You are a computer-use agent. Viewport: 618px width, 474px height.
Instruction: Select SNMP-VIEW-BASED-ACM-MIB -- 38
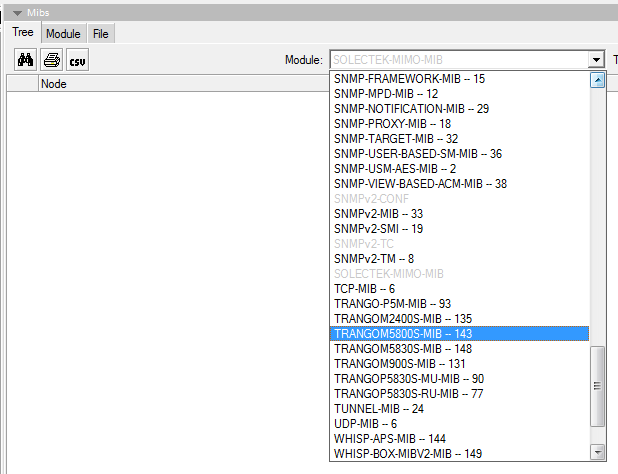click(x=460, y=184)
